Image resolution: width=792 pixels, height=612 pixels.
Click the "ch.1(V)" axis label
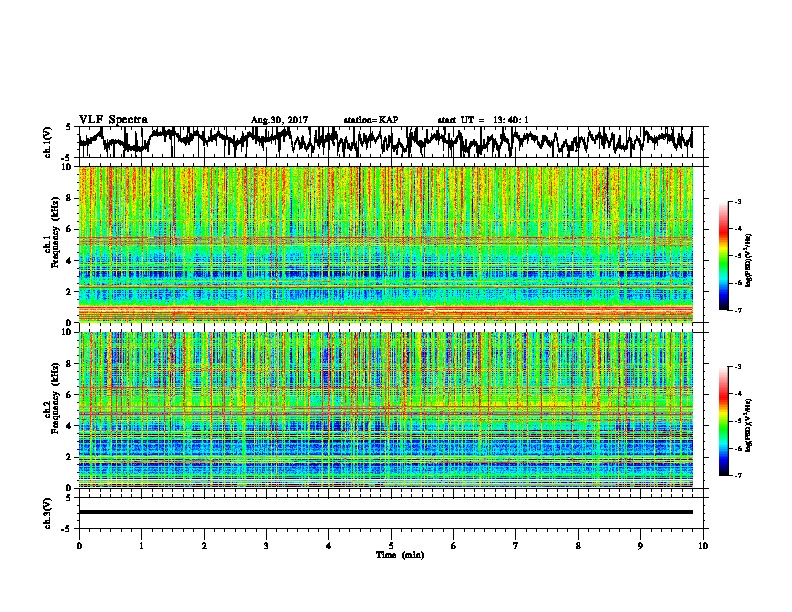48,142
